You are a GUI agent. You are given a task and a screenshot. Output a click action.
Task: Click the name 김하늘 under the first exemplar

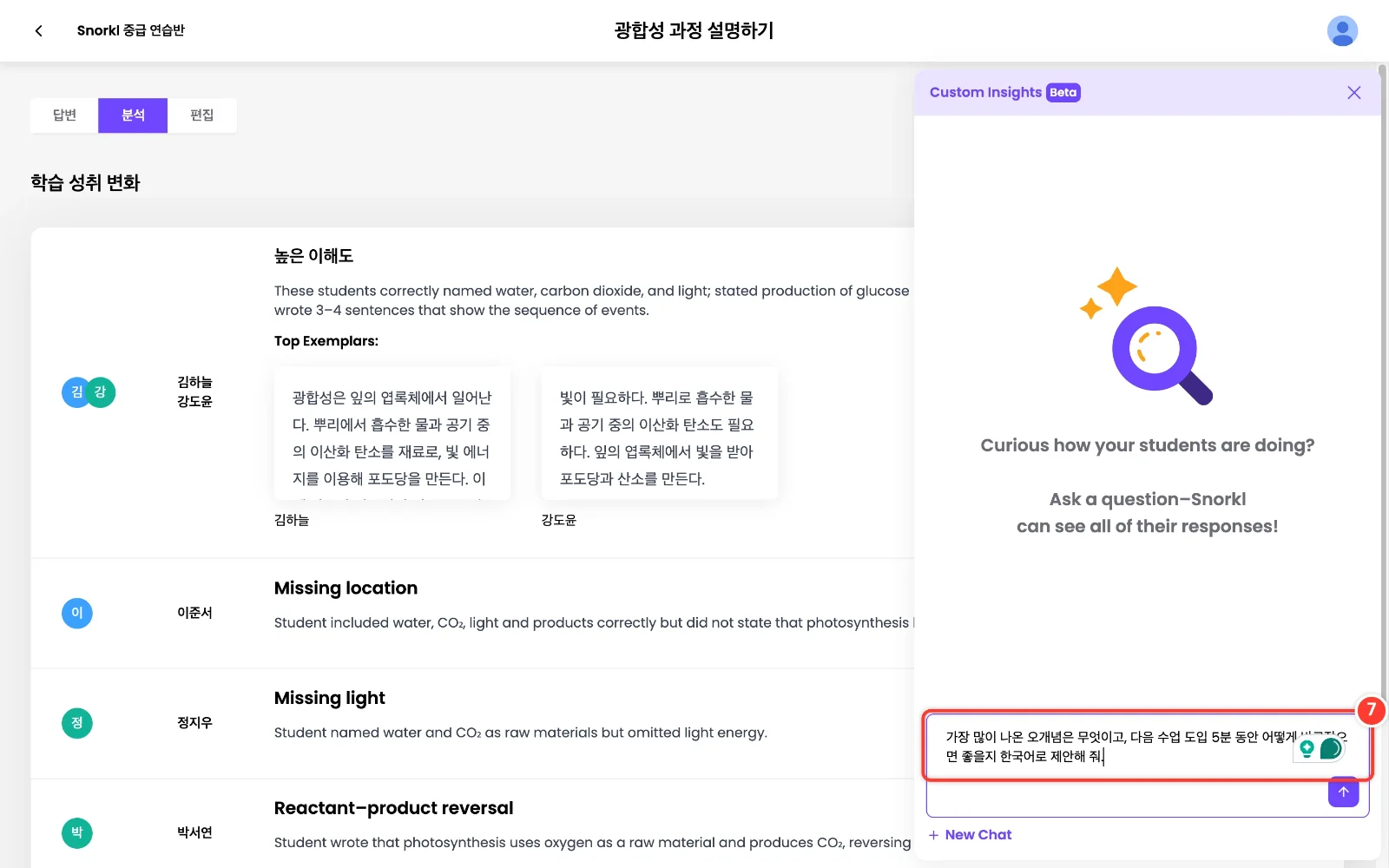click(x=292, y=520)
